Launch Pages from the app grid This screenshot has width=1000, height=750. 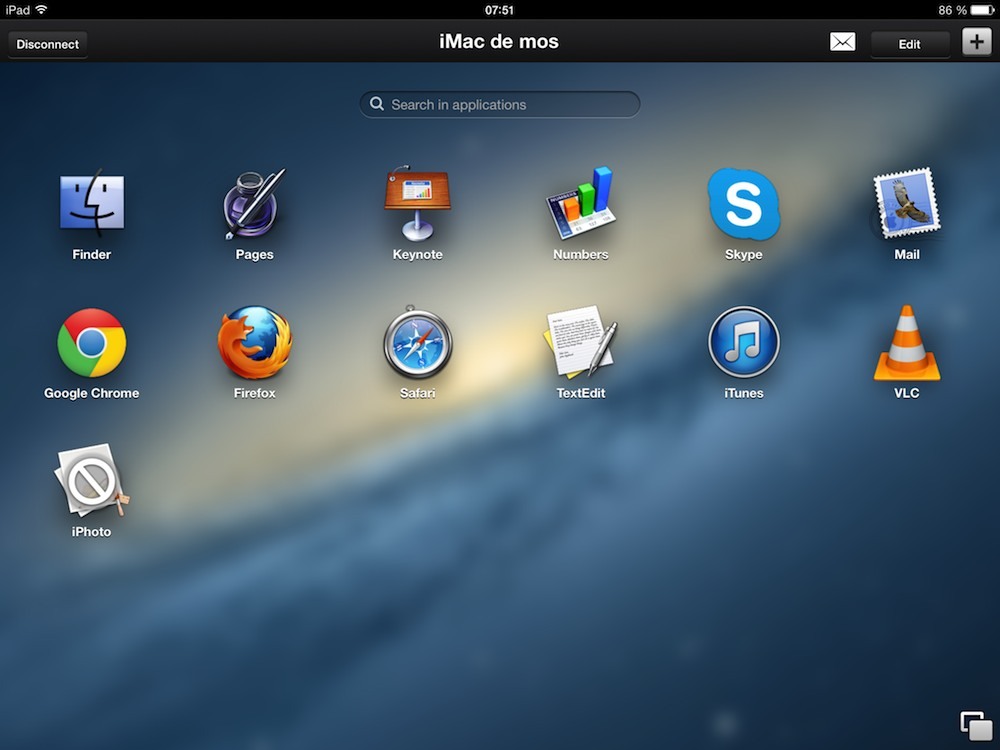(x=254, y=203)
